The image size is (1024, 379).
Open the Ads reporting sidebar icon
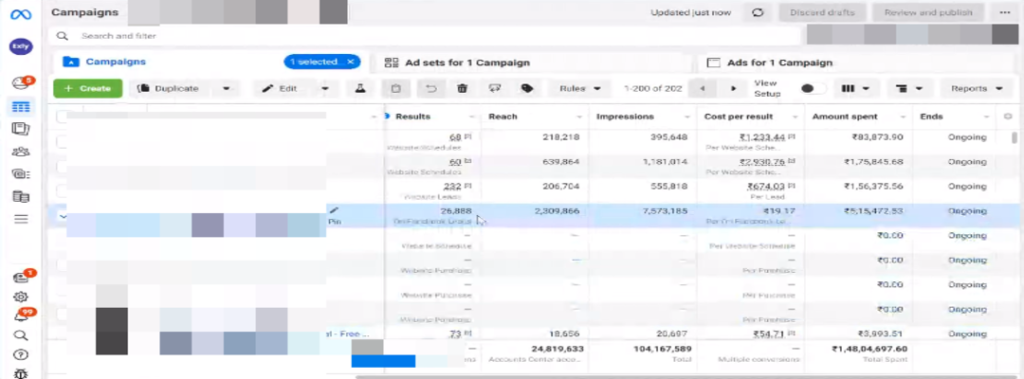21,129
